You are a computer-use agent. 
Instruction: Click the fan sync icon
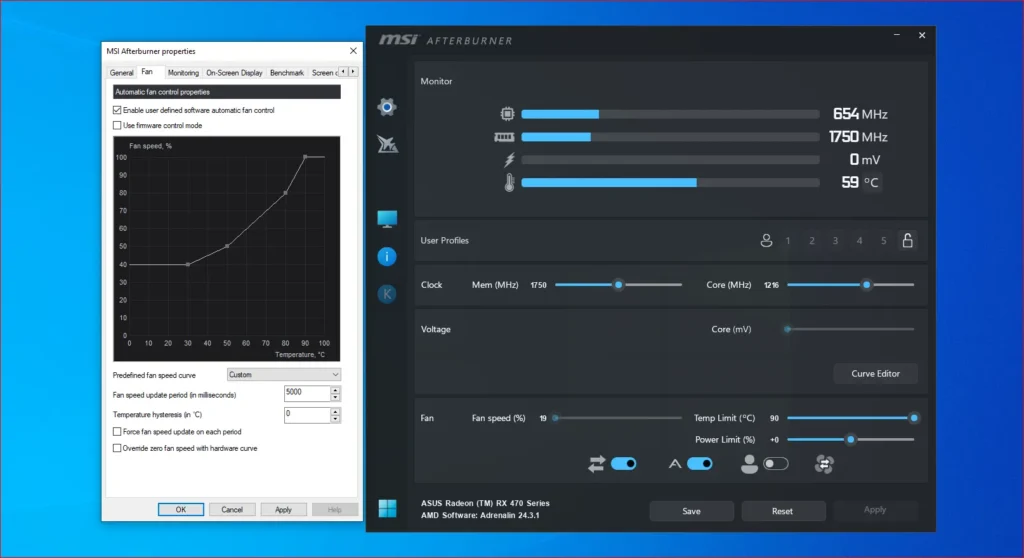click(824, 464)
